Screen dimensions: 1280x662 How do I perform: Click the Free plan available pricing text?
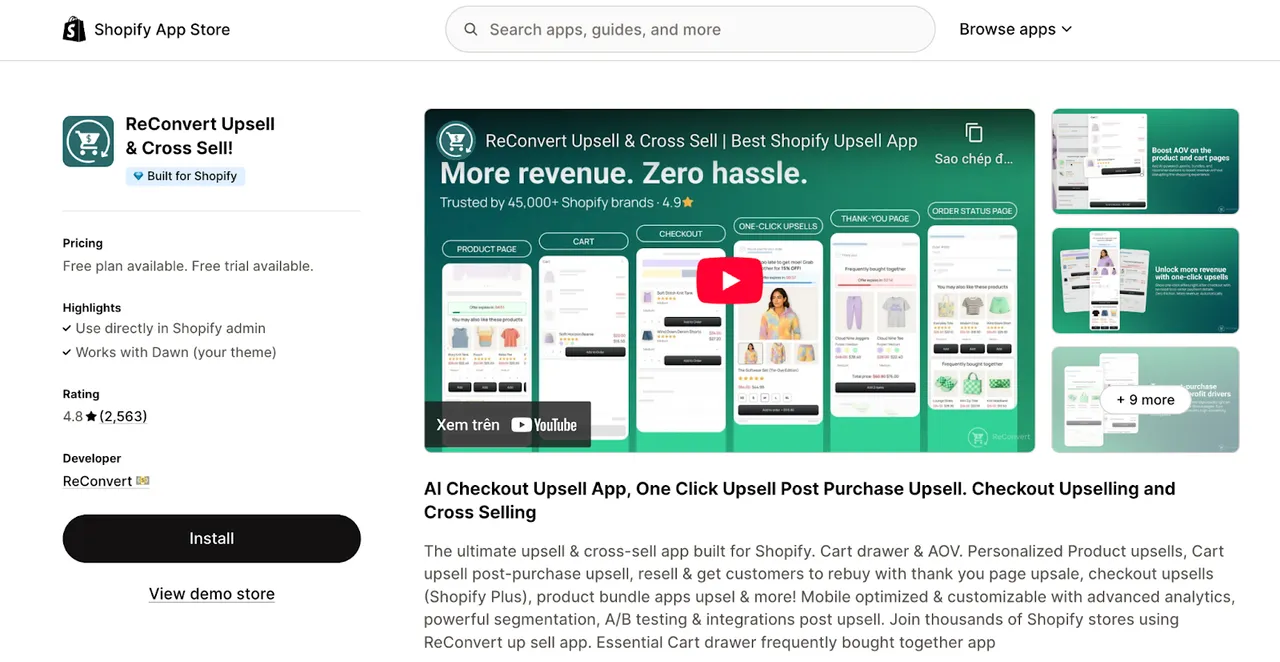coord(188,266)
